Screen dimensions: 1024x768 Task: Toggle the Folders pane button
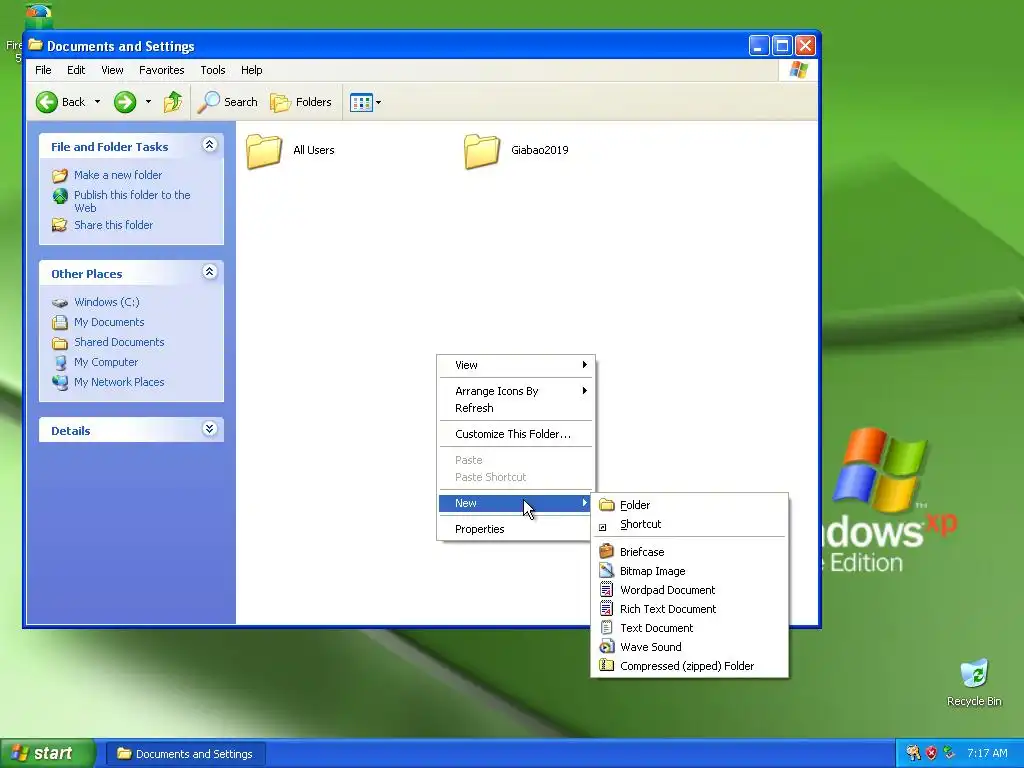click(x=300, y=102)
